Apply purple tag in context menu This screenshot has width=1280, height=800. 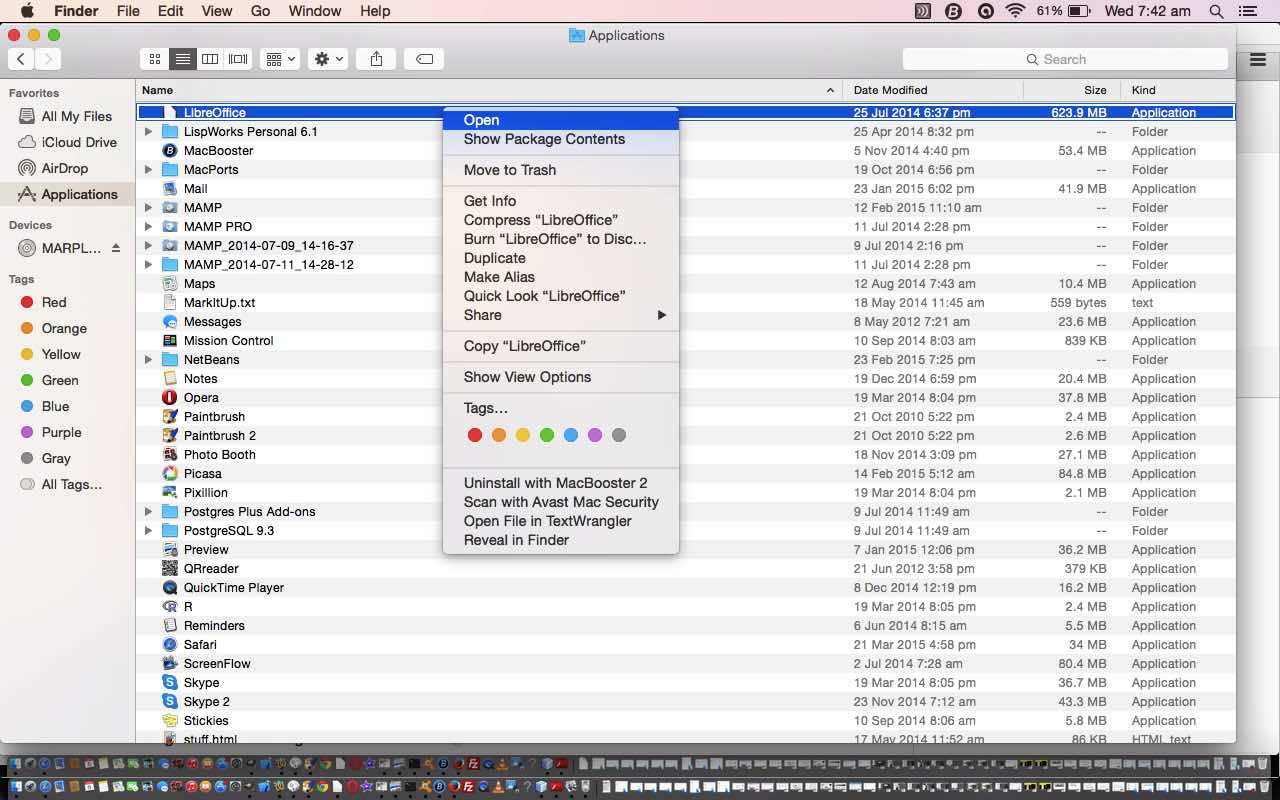point(595,435)
